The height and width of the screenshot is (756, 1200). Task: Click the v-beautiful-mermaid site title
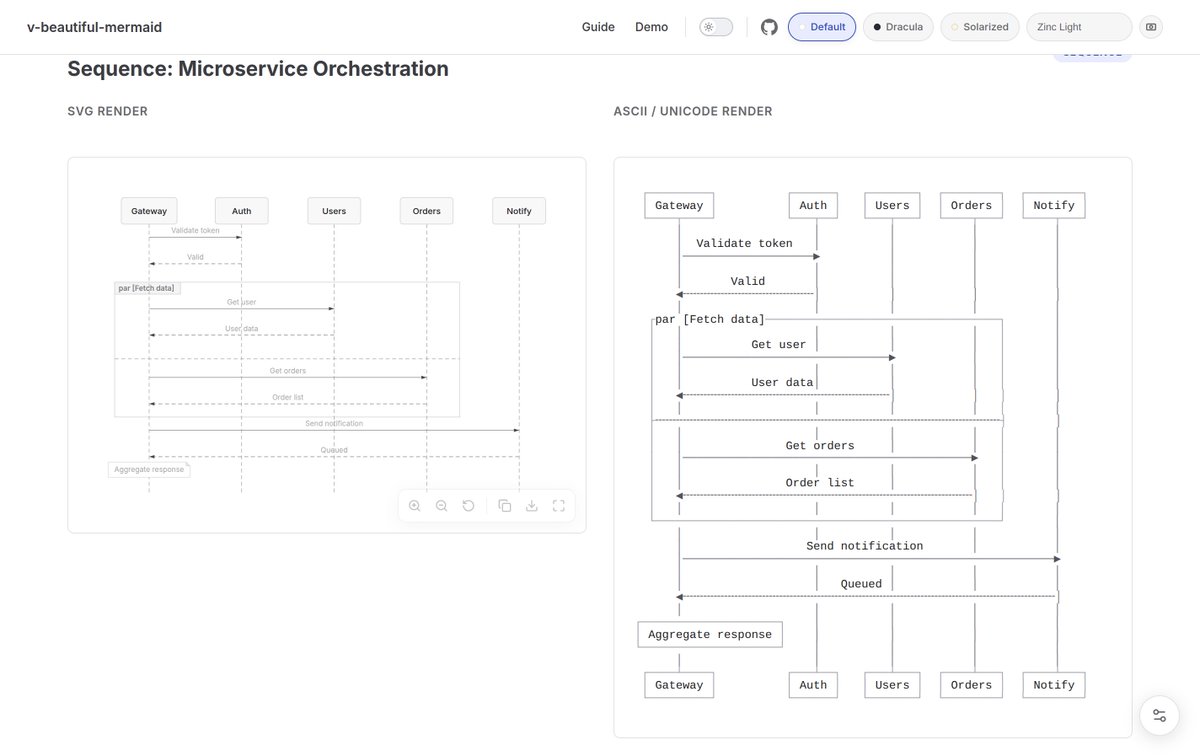pyautogui.click(x=94, y=27)
